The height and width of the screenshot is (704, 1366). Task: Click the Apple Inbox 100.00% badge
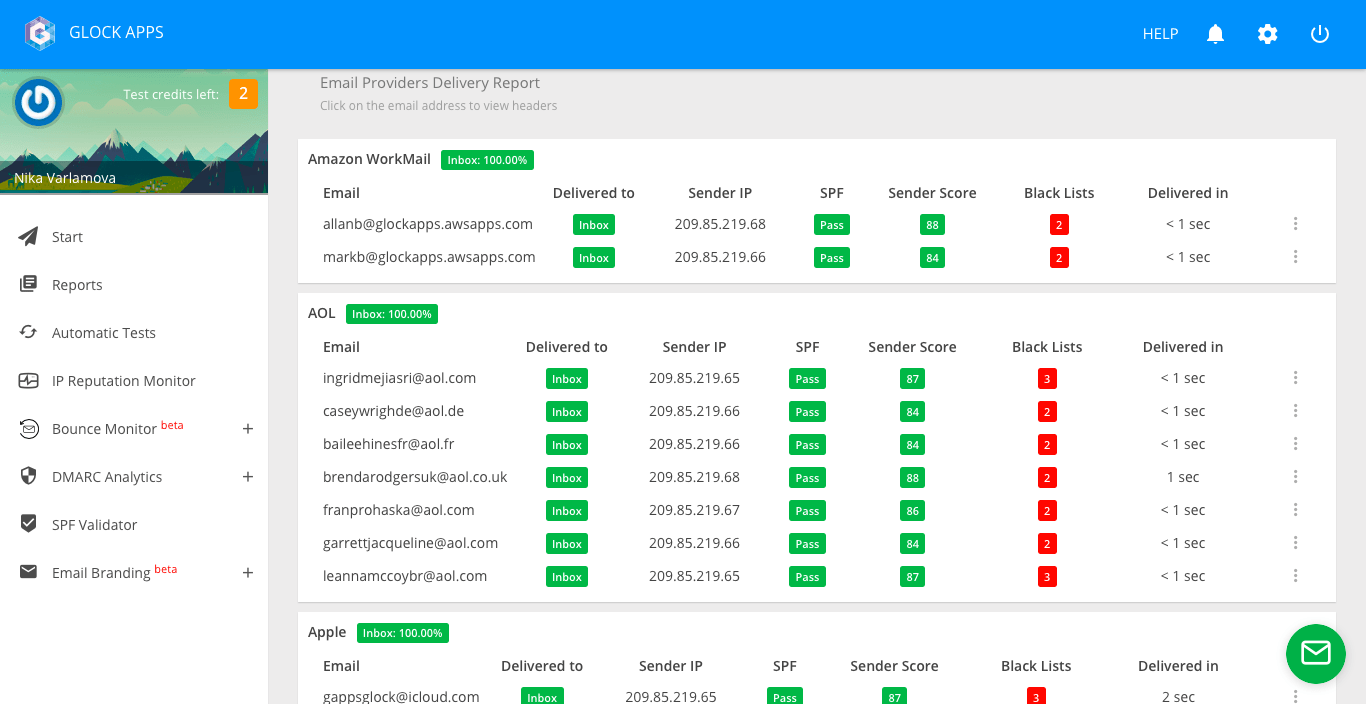click(403, 633)
